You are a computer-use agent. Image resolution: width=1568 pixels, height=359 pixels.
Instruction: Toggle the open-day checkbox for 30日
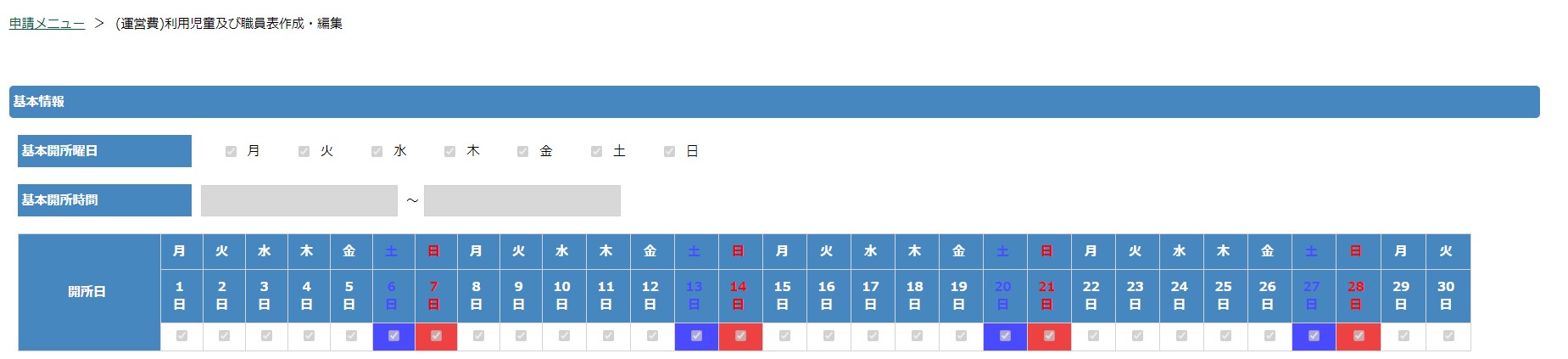pyautogui.click(x=1448, y=335)
